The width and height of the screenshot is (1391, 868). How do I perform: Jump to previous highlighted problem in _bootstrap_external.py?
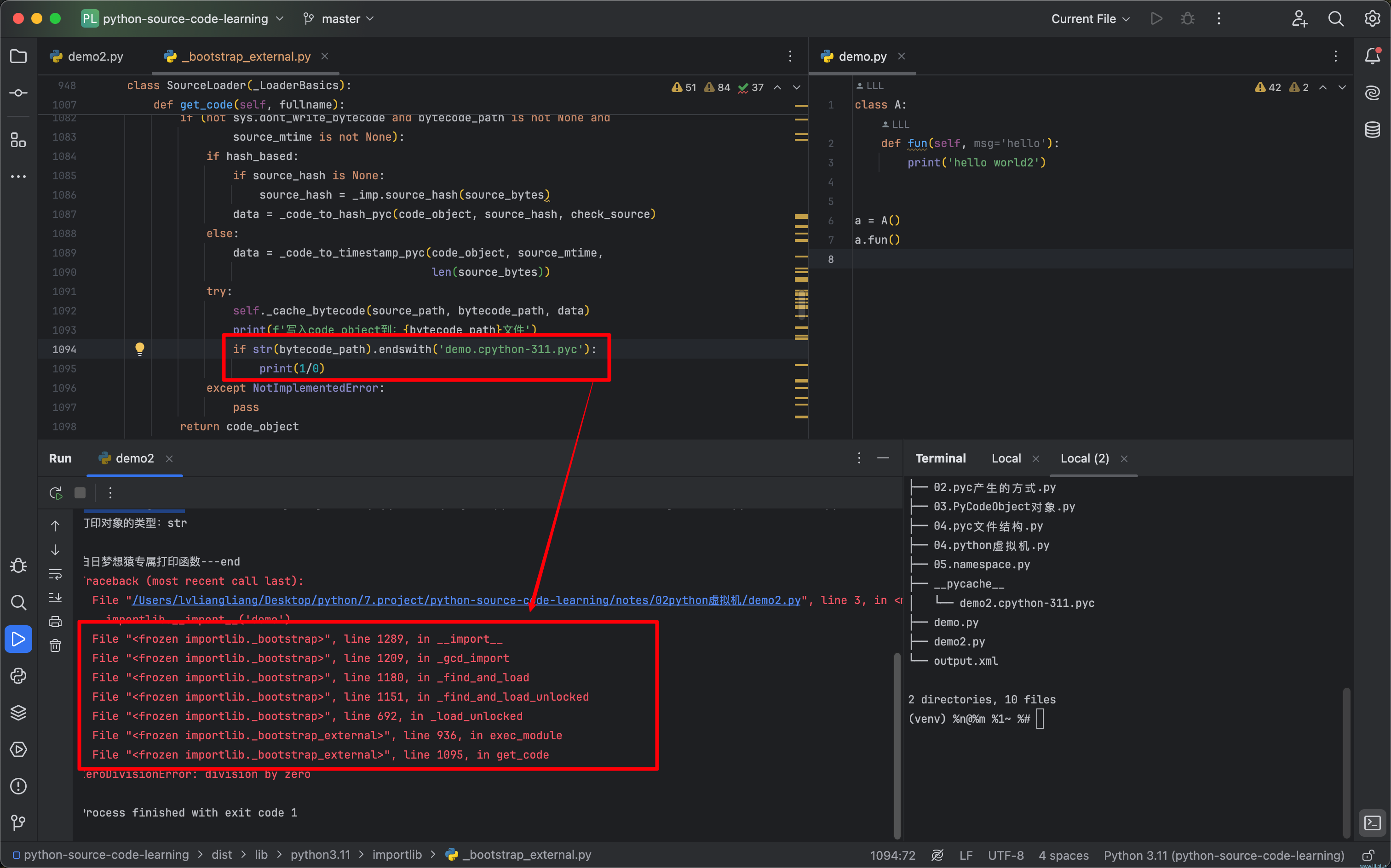[777, 87]
